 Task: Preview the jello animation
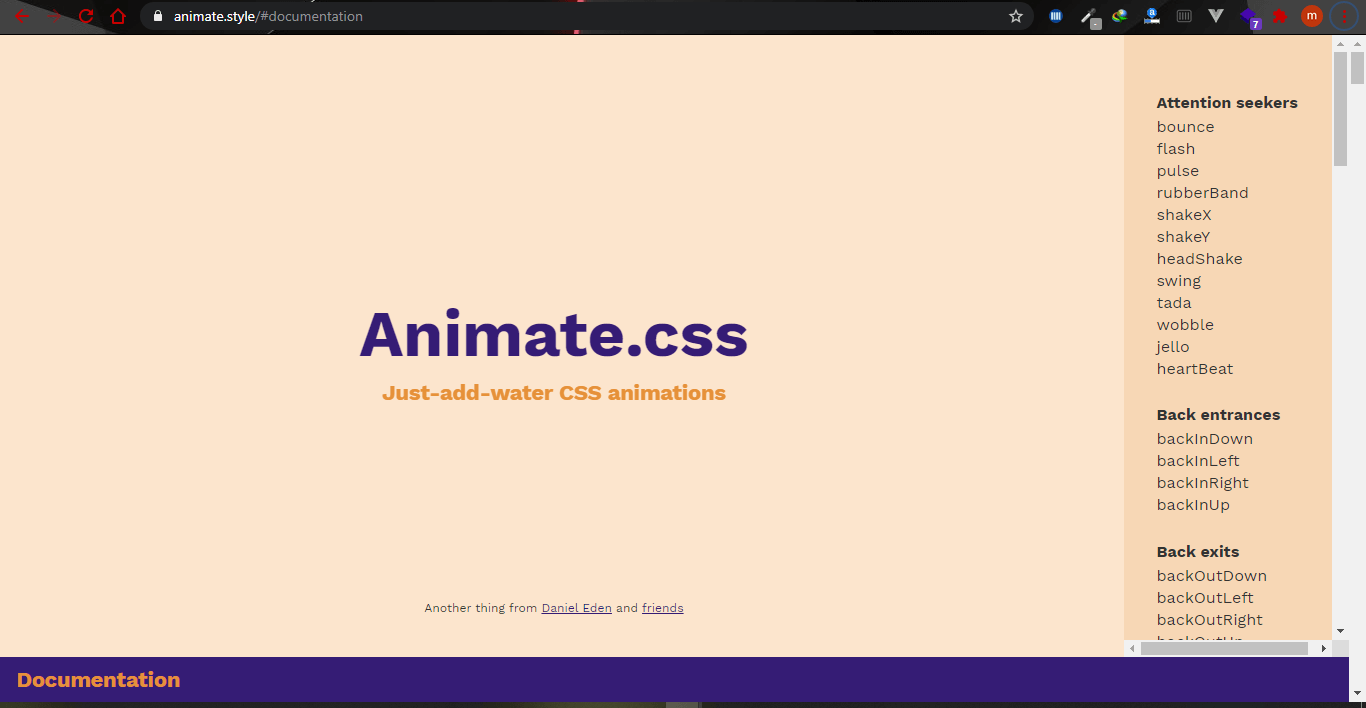point(1173,347)
